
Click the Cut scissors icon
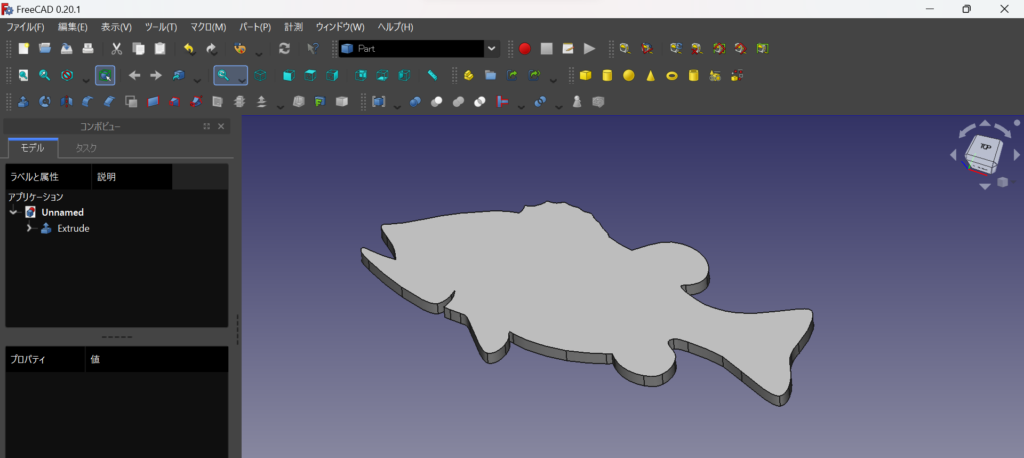coord(117,48)
